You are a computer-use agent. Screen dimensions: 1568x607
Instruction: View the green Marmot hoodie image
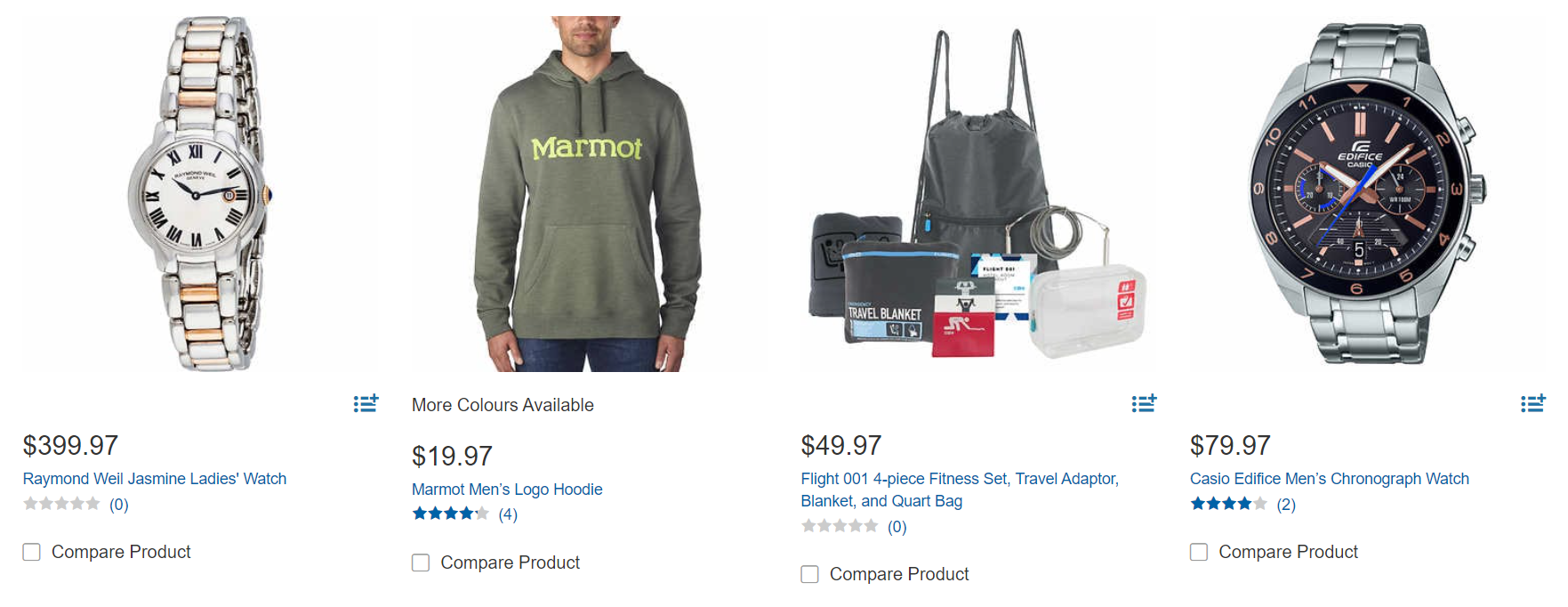(x=587, y=193)
